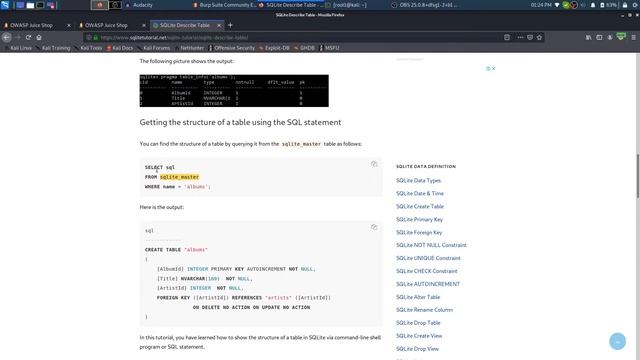Click the green checkmark tray icon

click(565, 5)
